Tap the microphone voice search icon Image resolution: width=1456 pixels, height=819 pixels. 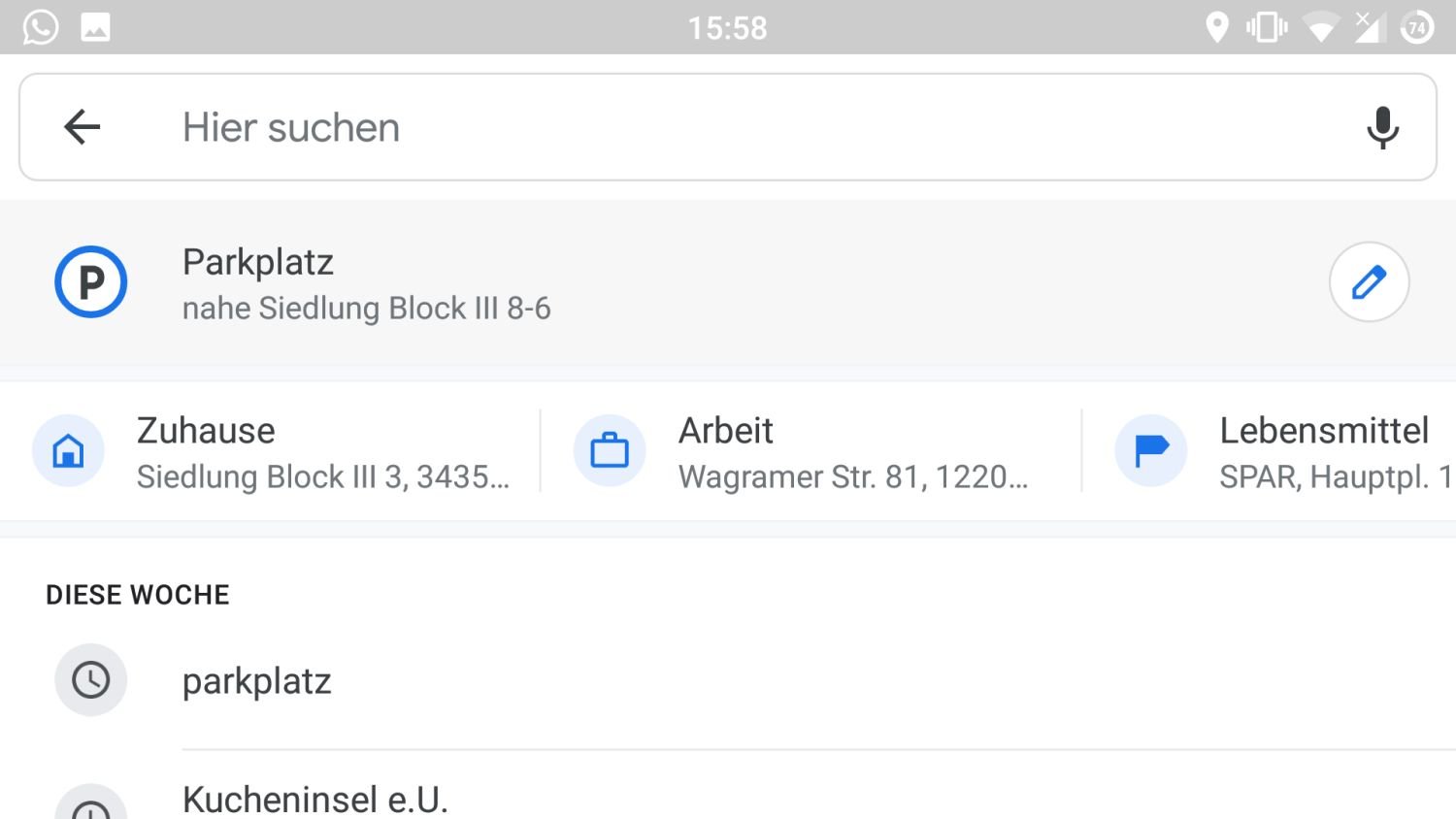pyautogui.click(x=1382, y=127)
